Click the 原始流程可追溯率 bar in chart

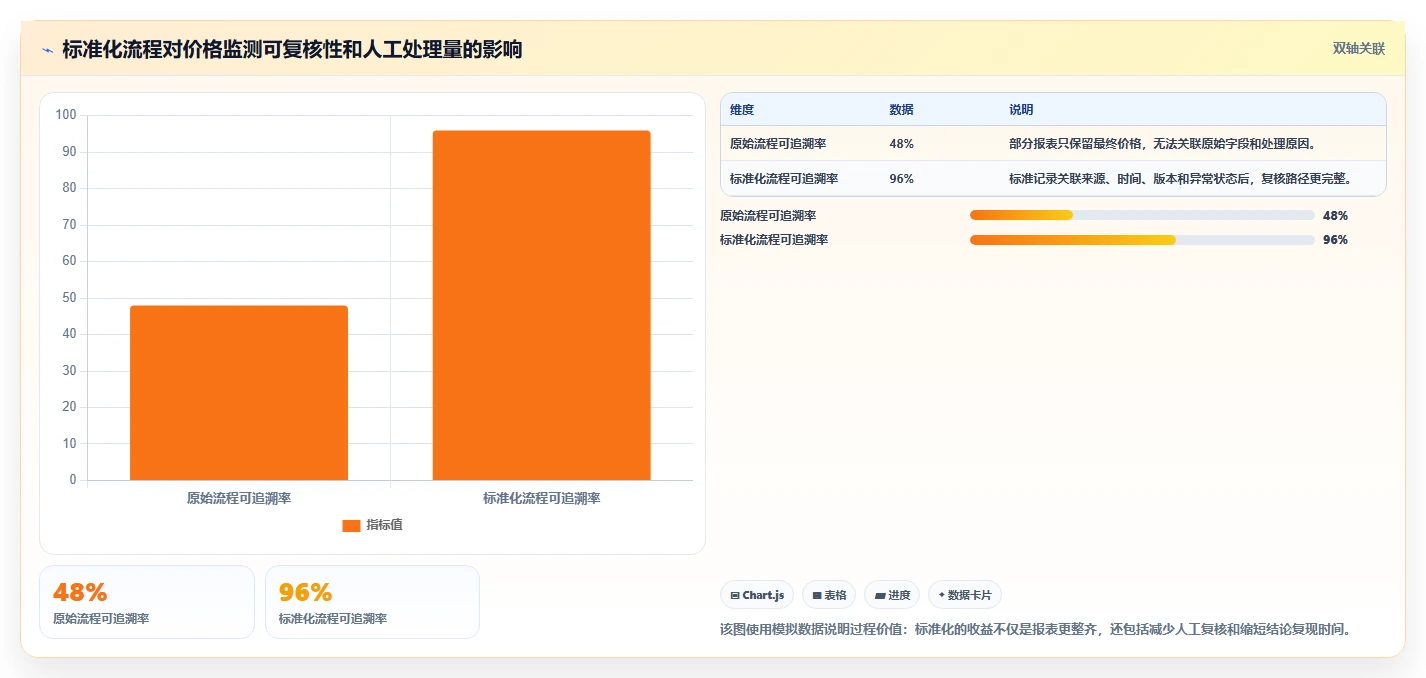(239, 393)
